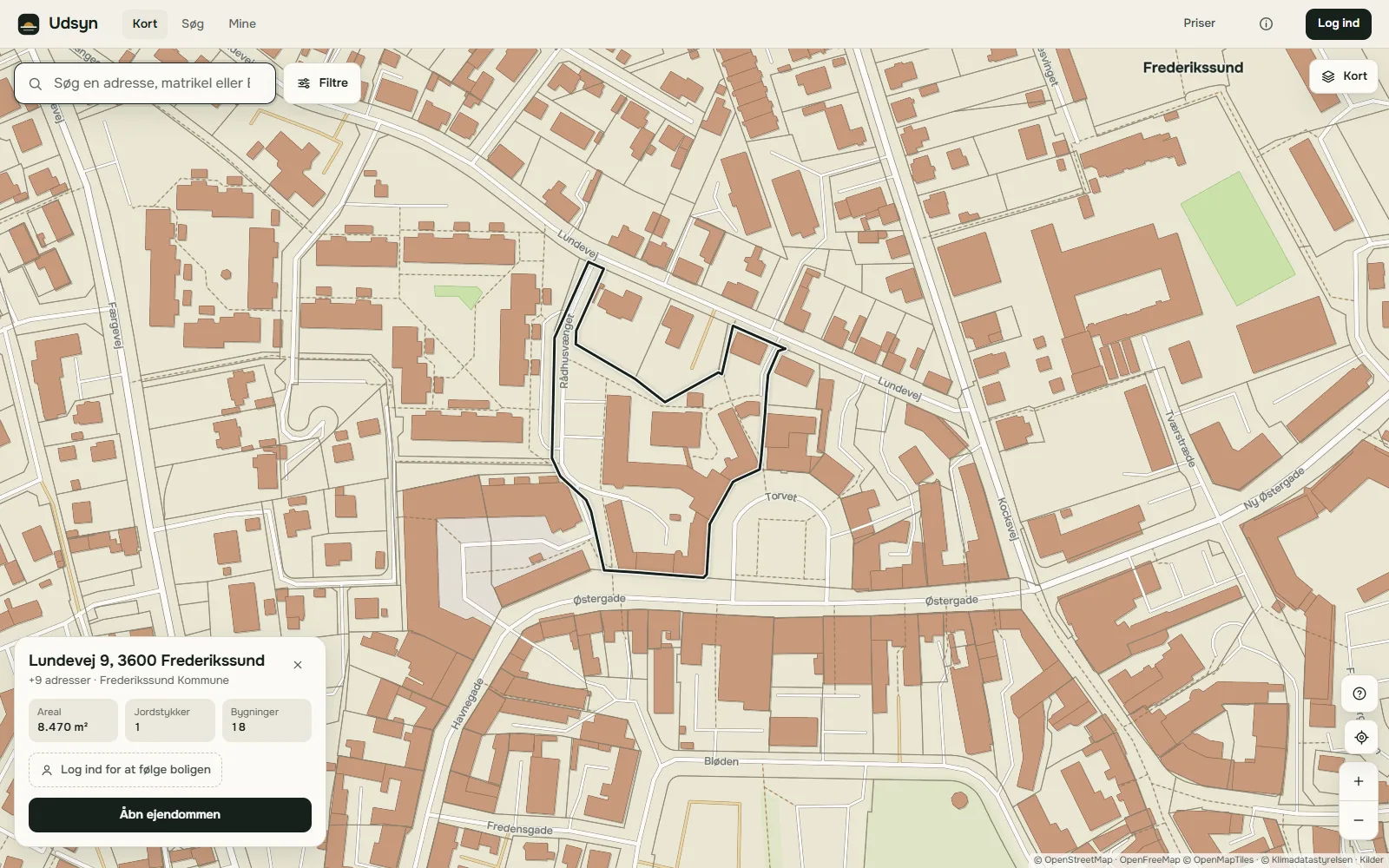Viewport: 1389px width, 868px height.
Task: Click the Kocksvej street label
Action: [x=1007, y=519]
